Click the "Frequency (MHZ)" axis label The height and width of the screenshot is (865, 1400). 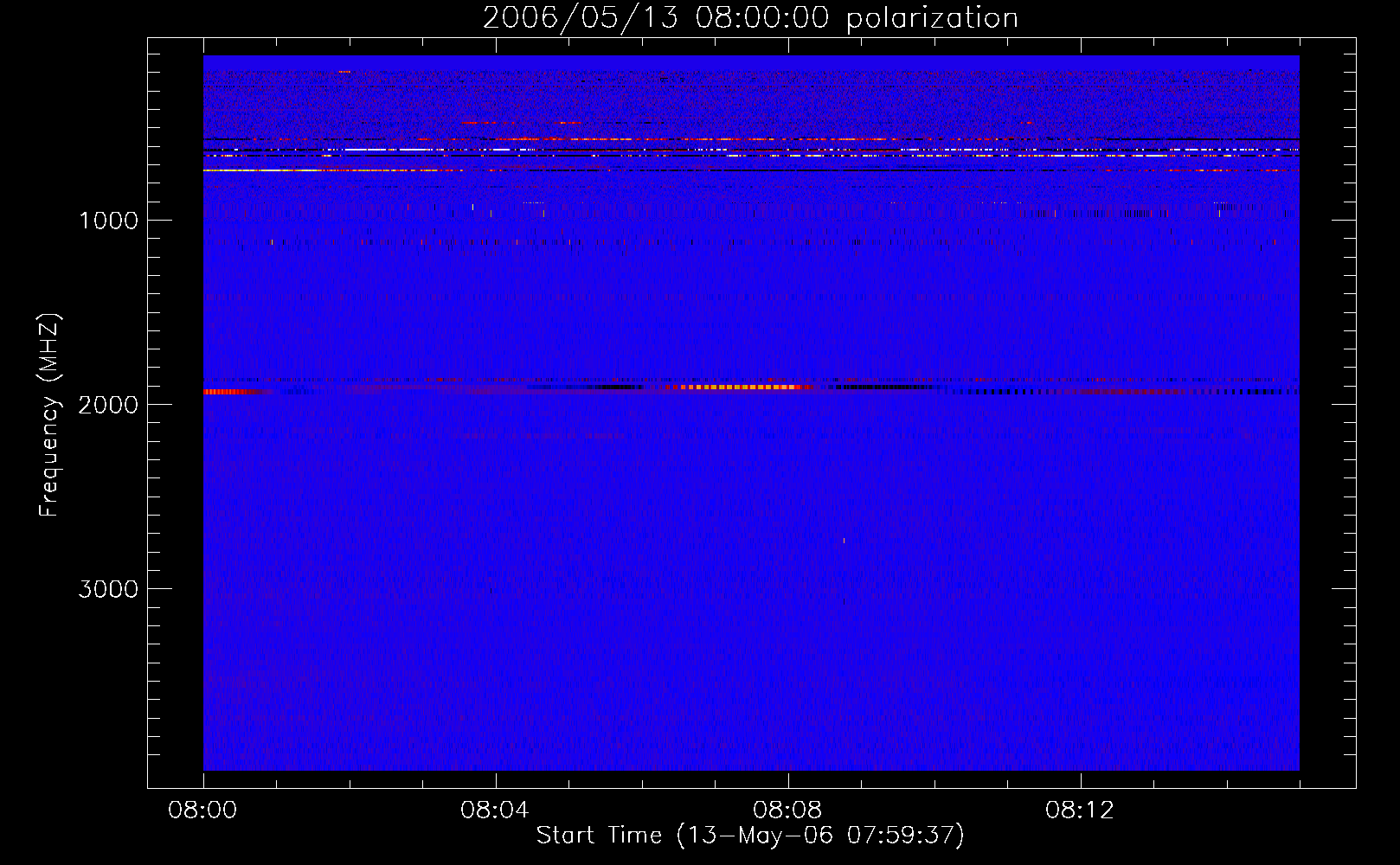click(49, 415)
